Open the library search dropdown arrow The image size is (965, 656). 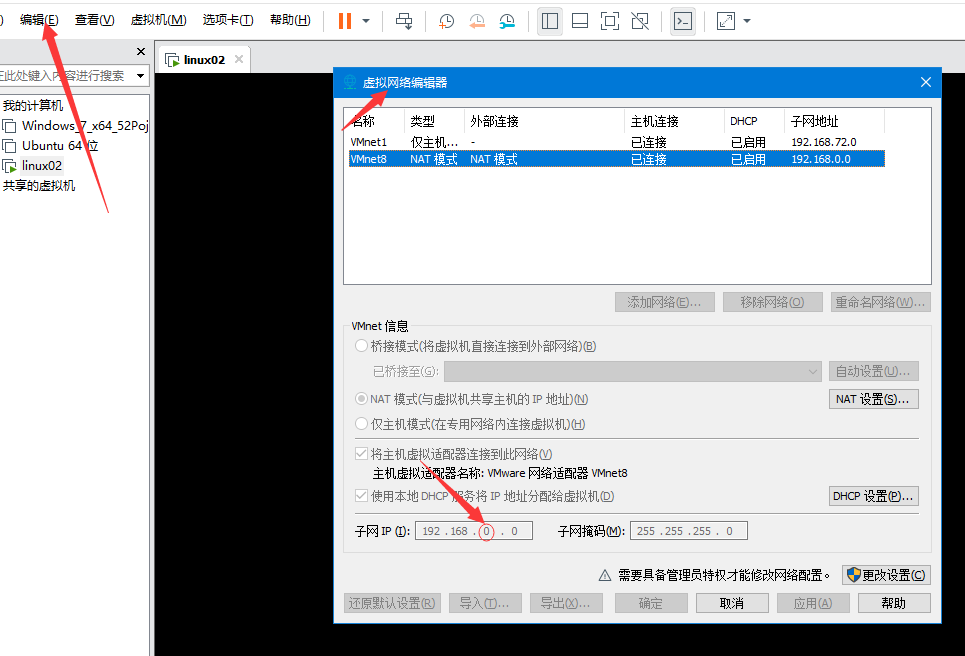coord(140,76)
